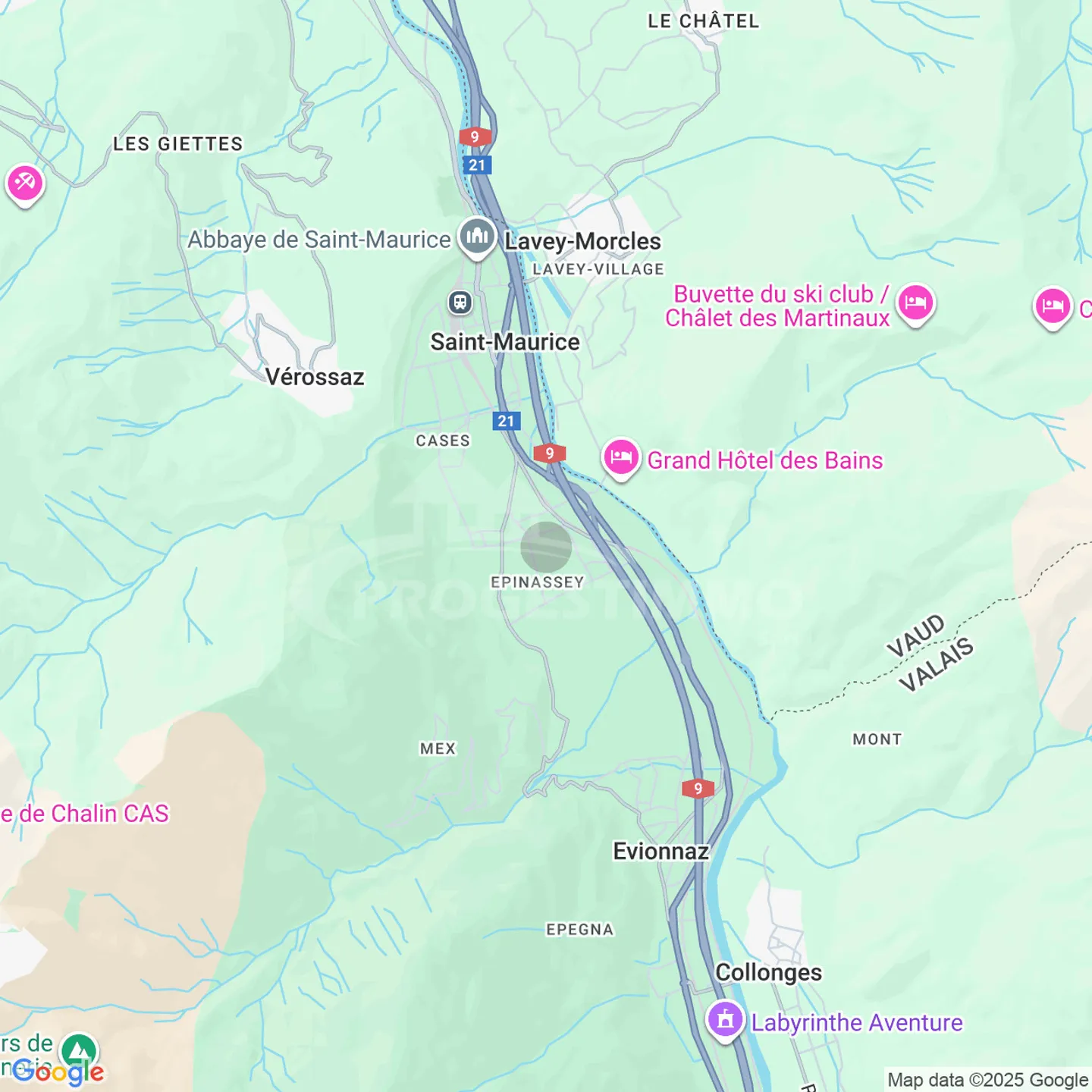This screenshot has height=1092, width=1092.
Task: Select the Saint-Maurice train station icon
Action: [x=460, y=303]
